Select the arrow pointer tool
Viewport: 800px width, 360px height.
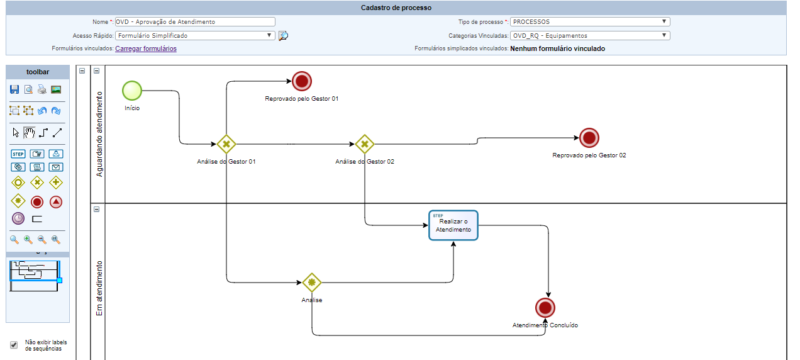pyautogui.click(x=15, y=133)
